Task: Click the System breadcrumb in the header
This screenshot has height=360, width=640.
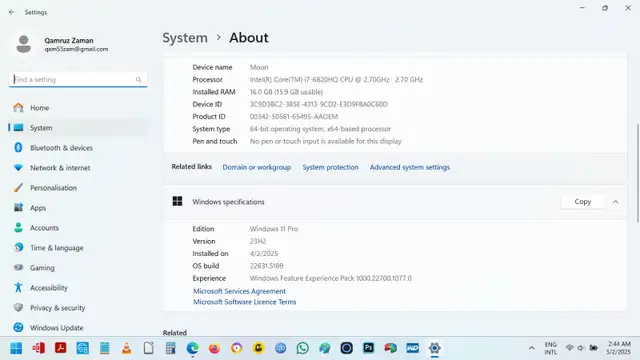Action: coord(185,38)
